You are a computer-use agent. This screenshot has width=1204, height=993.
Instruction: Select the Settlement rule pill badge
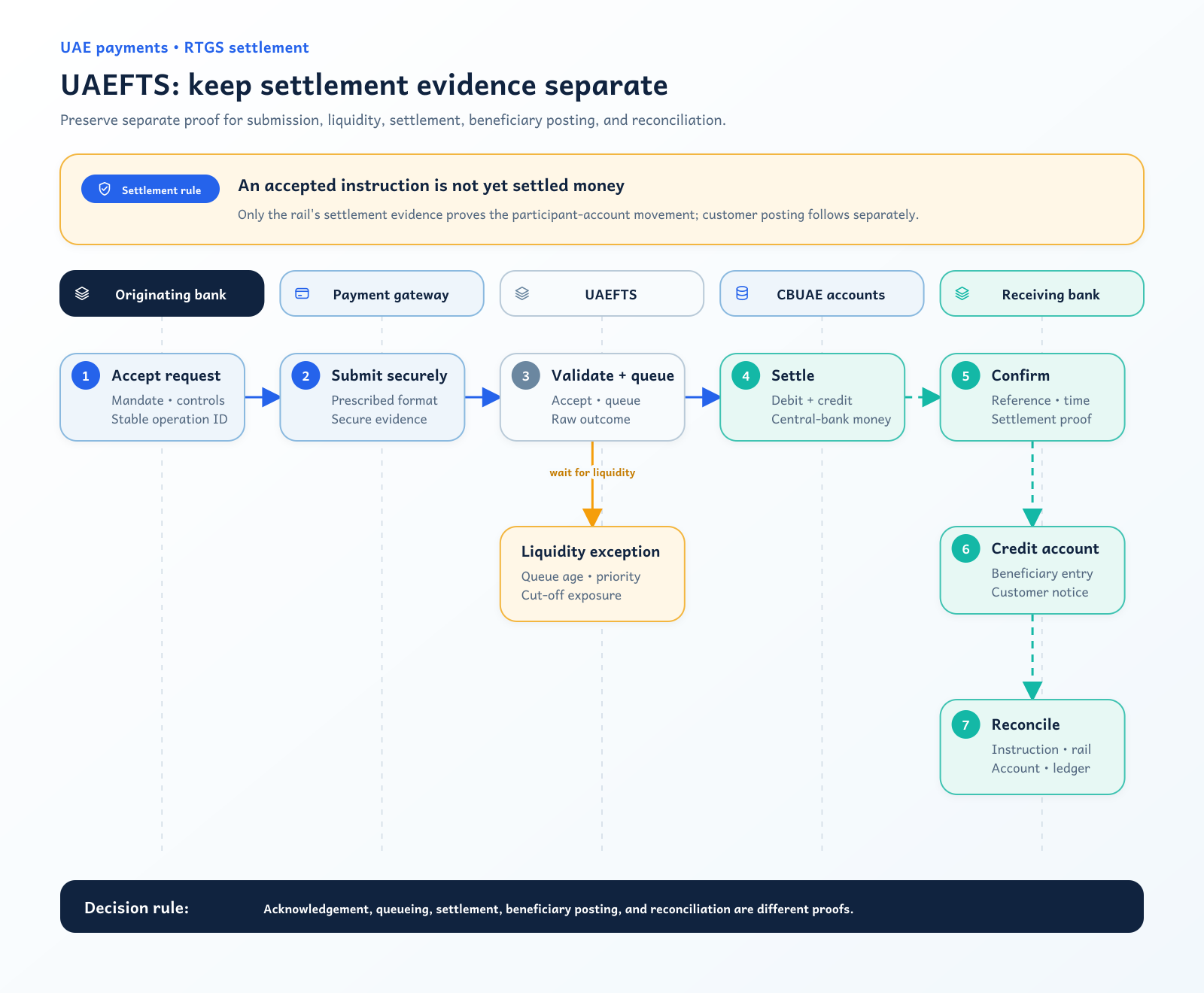point(150,189)
